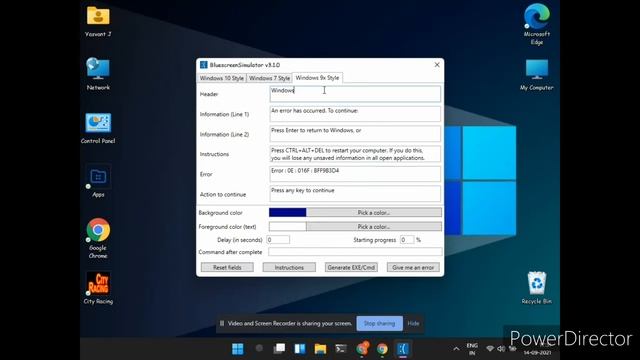The height and width of the screenshot is (360, 640).
Task: Select the City Racing desktop icon
Action: [98, 289]
